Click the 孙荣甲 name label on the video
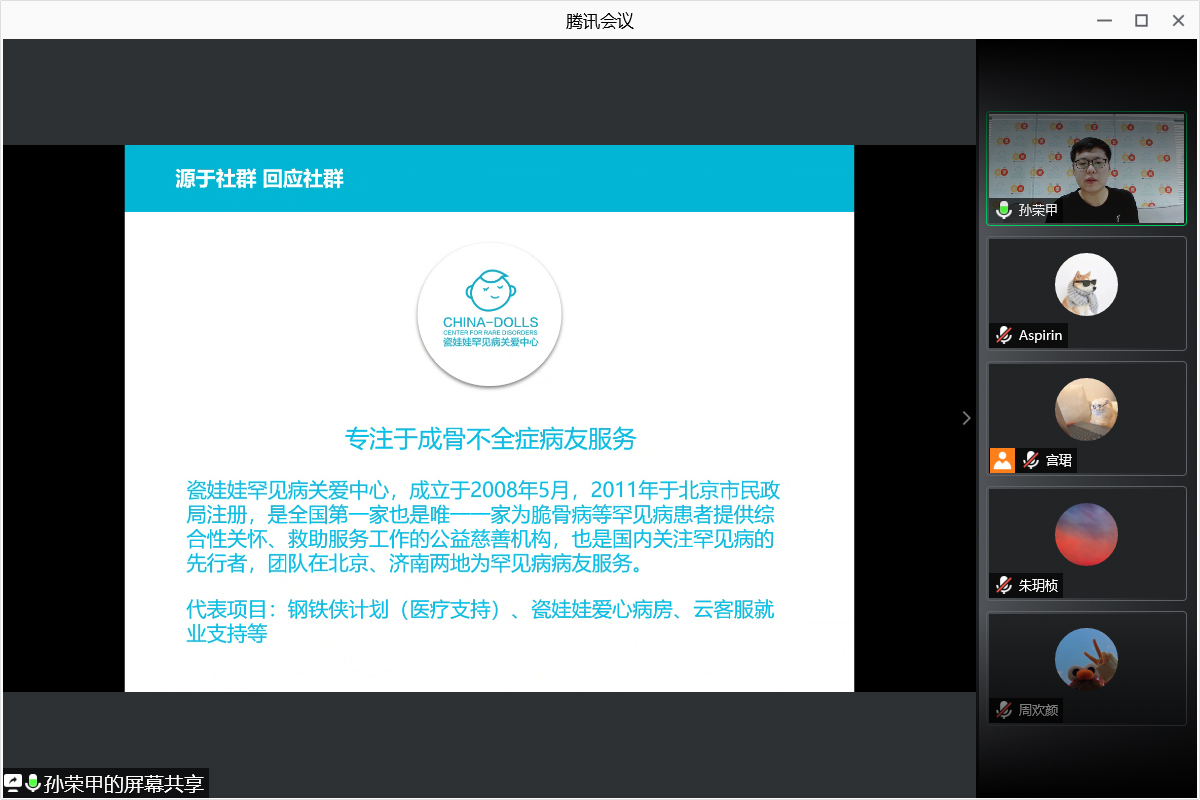1200x800 pixels. coord(1038,211)
